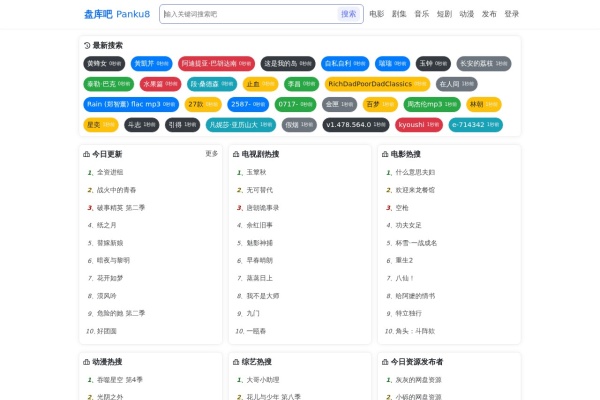The width and height of the screenshot is (600, 400).
Task: Select the 在人间 search tag
Action: (457, 84)
